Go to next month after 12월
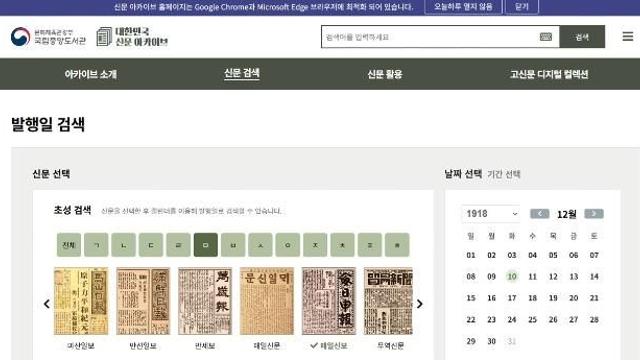The width and height of the screenshot is (640, 360). coord(594,213)
